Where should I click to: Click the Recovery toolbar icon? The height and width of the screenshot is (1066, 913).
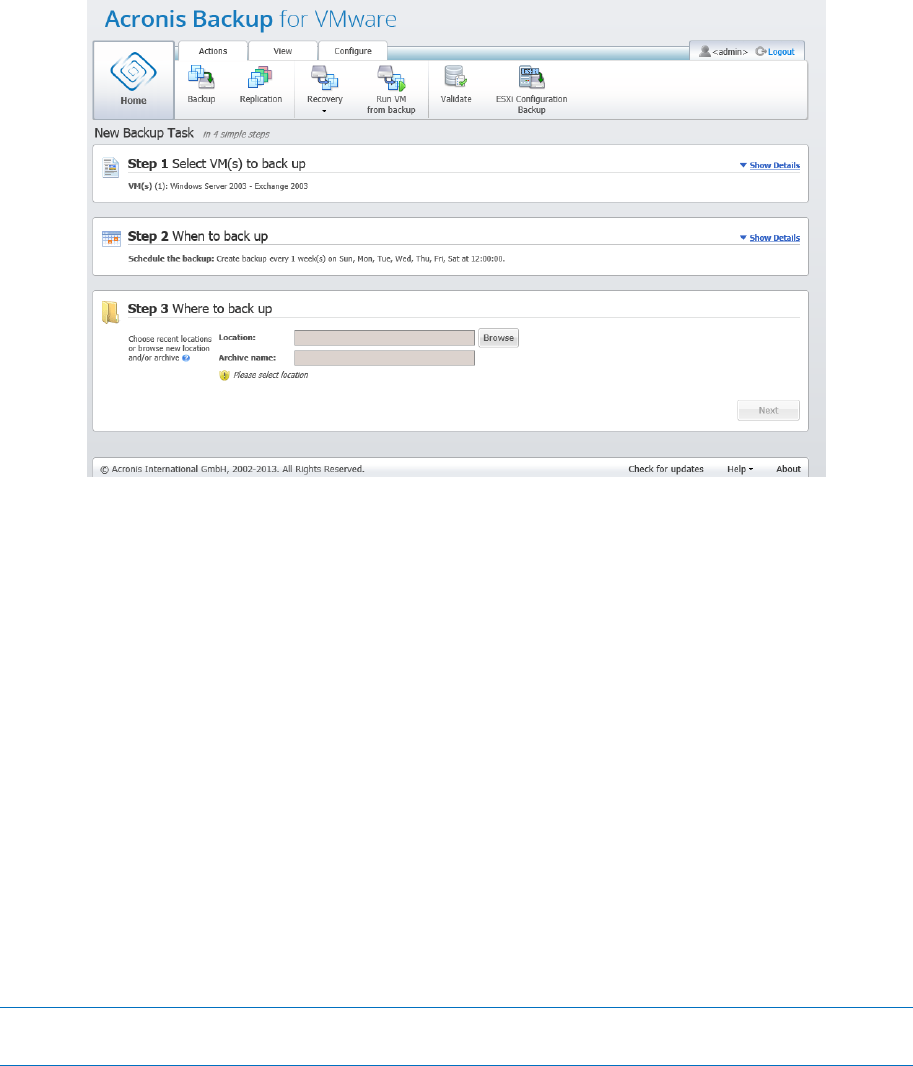324,78
